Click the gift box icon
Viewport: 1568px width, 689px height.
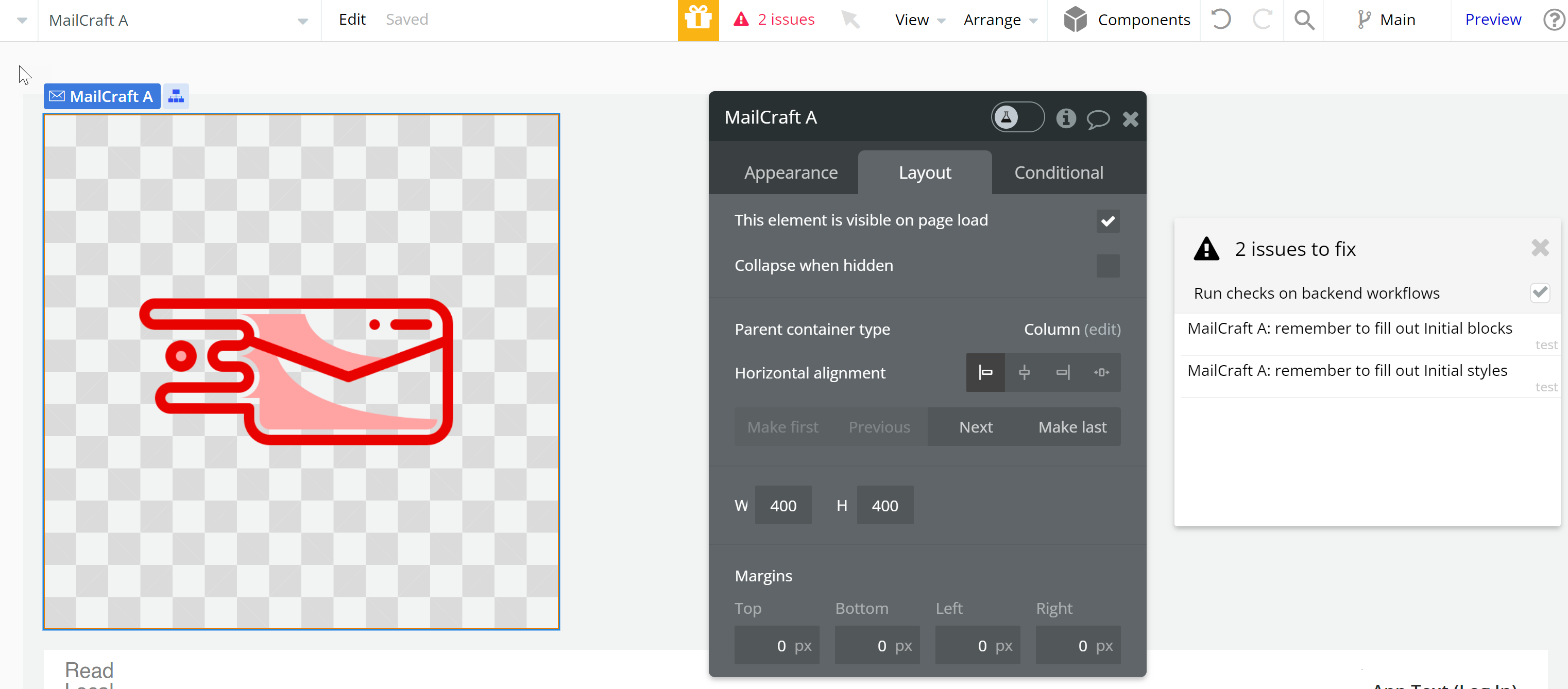click(x=697, y=20)
